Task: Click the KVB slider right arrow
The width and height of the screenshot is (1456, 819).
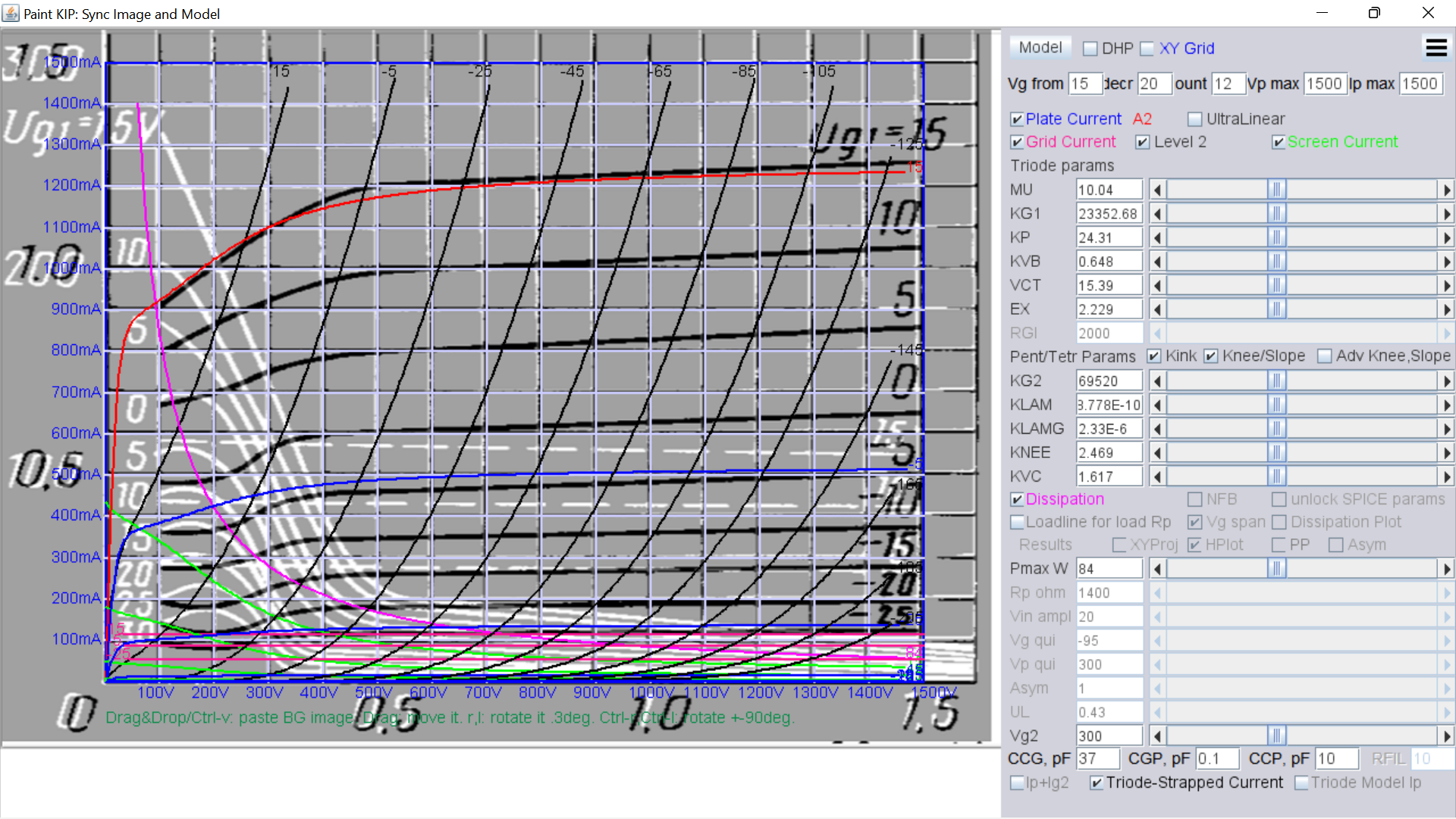Action: click(1446, 262)
